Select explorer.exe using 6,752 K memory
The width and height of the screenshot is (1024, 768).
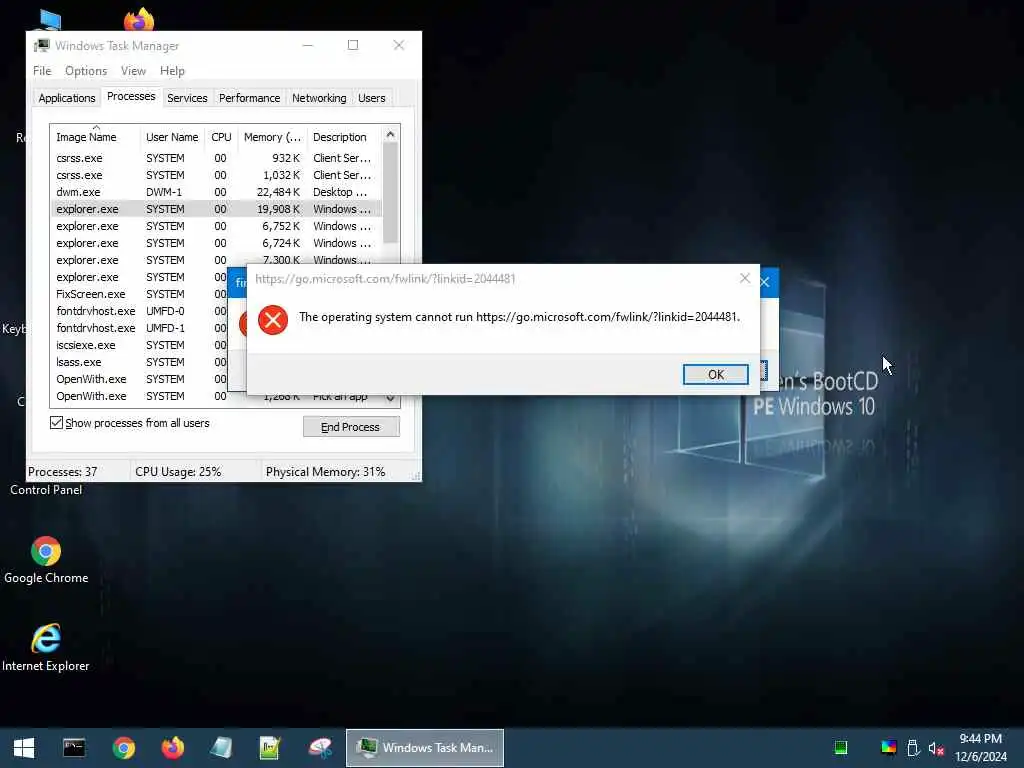(216, 226)
